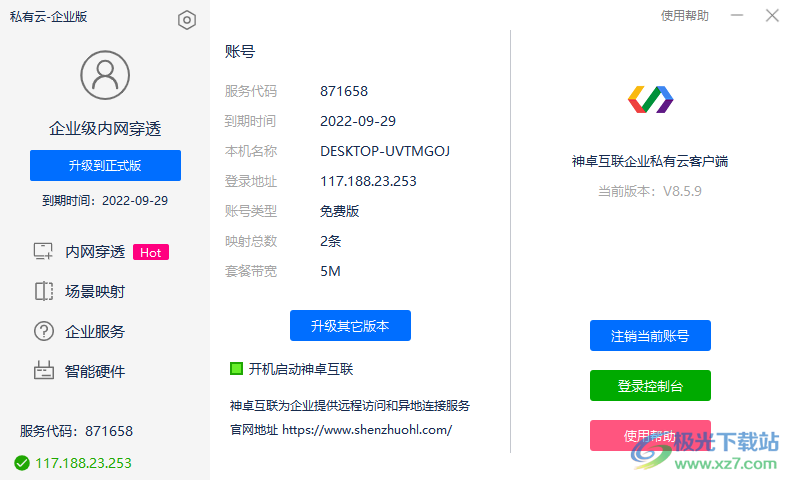Click account type value 免费版
The height and width of the screenshot is (480, 790).
[x=340, y=211]
